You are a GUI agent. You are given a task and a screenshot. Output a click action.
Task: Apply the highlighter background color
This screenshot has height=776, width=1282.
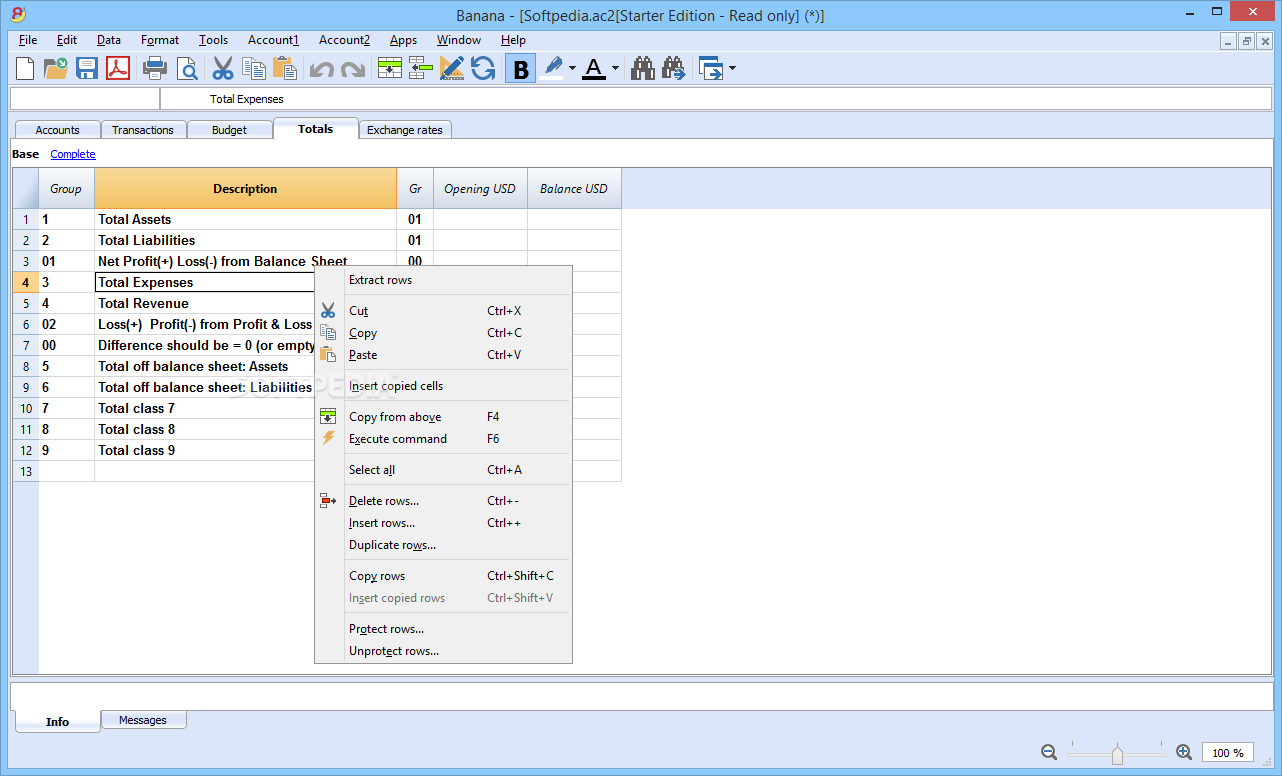pos(552,68)
